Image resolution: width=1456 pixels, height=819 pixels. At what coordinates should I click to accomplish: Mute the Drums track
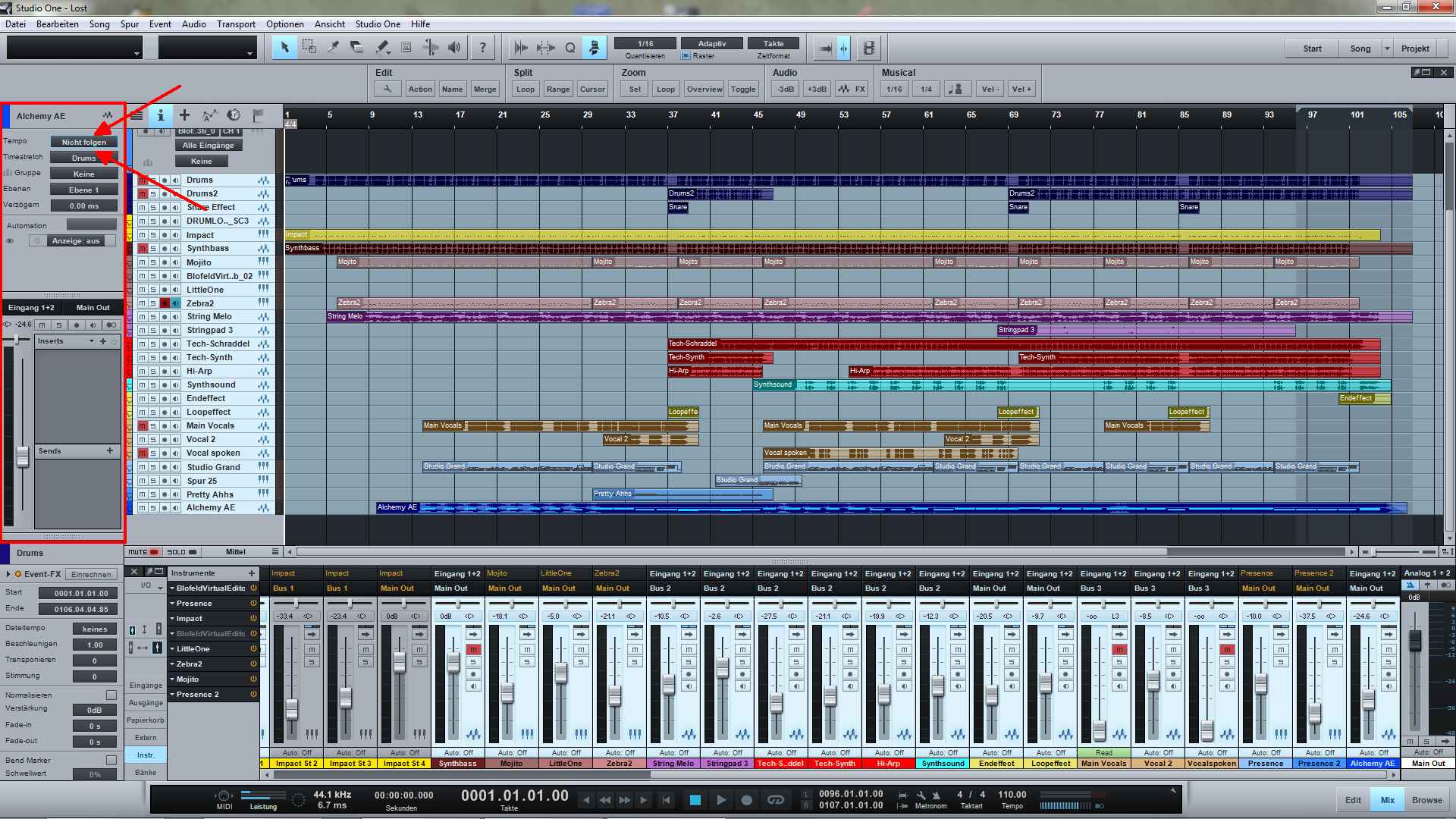coord(142,180)
